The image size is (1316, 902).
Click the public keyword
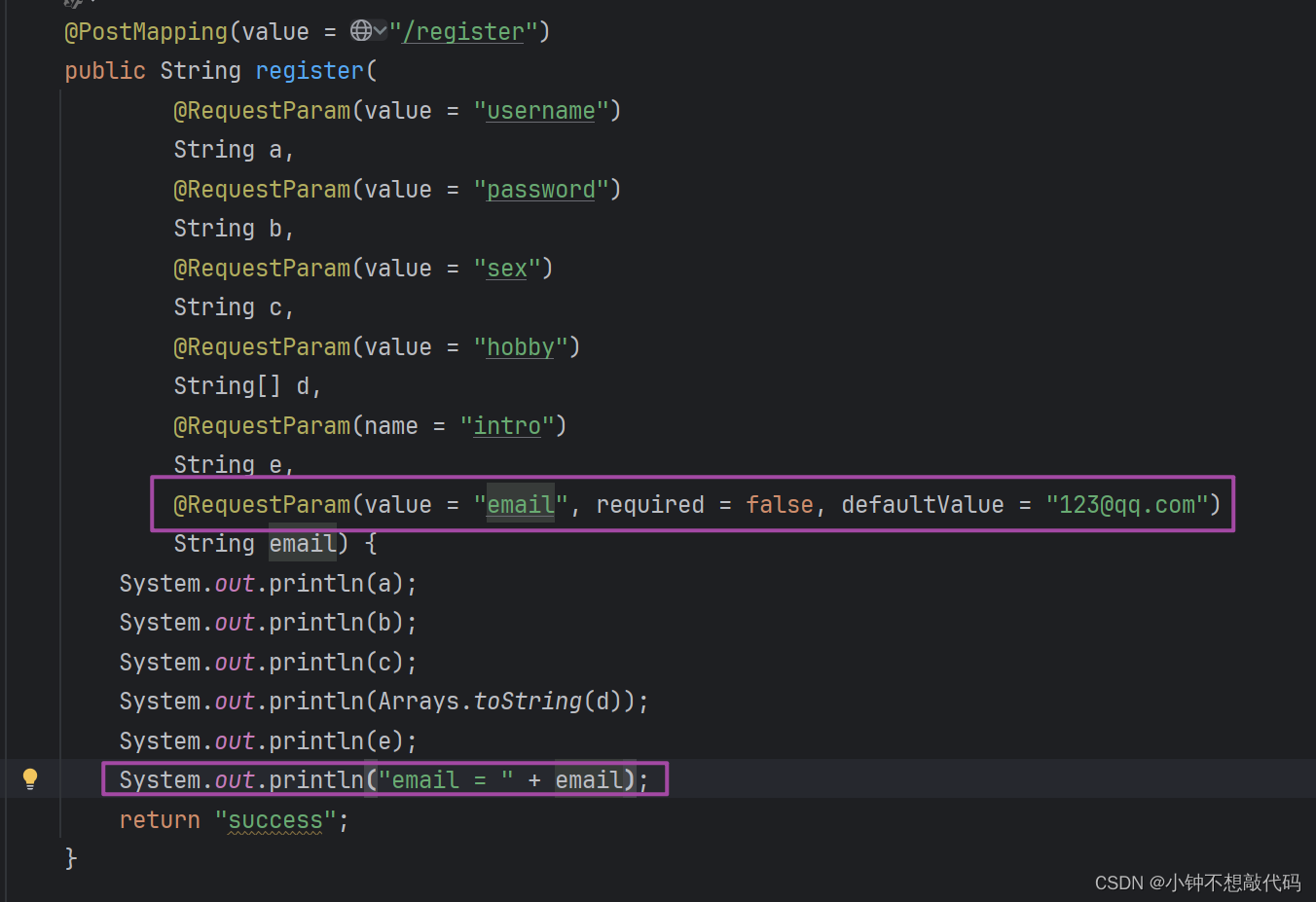pyautogui.click(x=105, y=71)
